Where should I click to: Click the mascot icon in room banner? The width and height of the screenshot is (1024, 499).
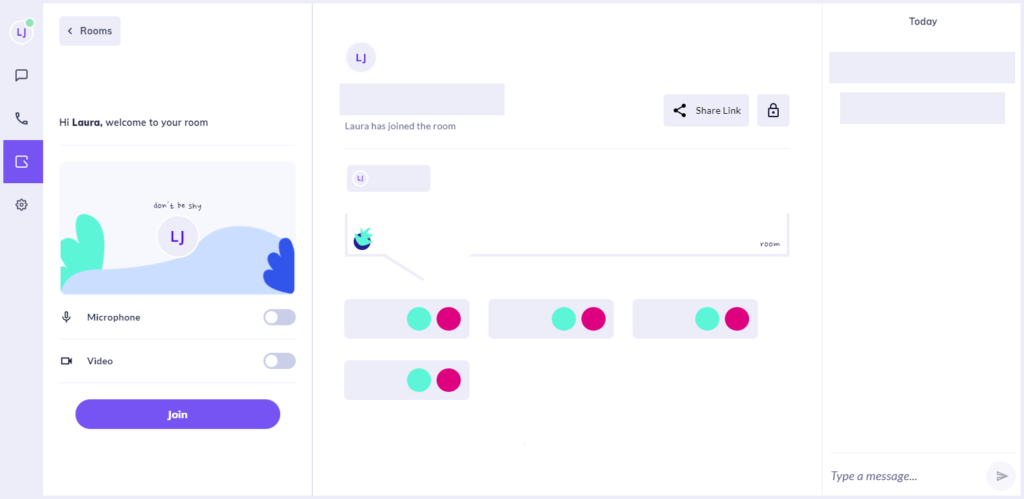tap(362, 239)
